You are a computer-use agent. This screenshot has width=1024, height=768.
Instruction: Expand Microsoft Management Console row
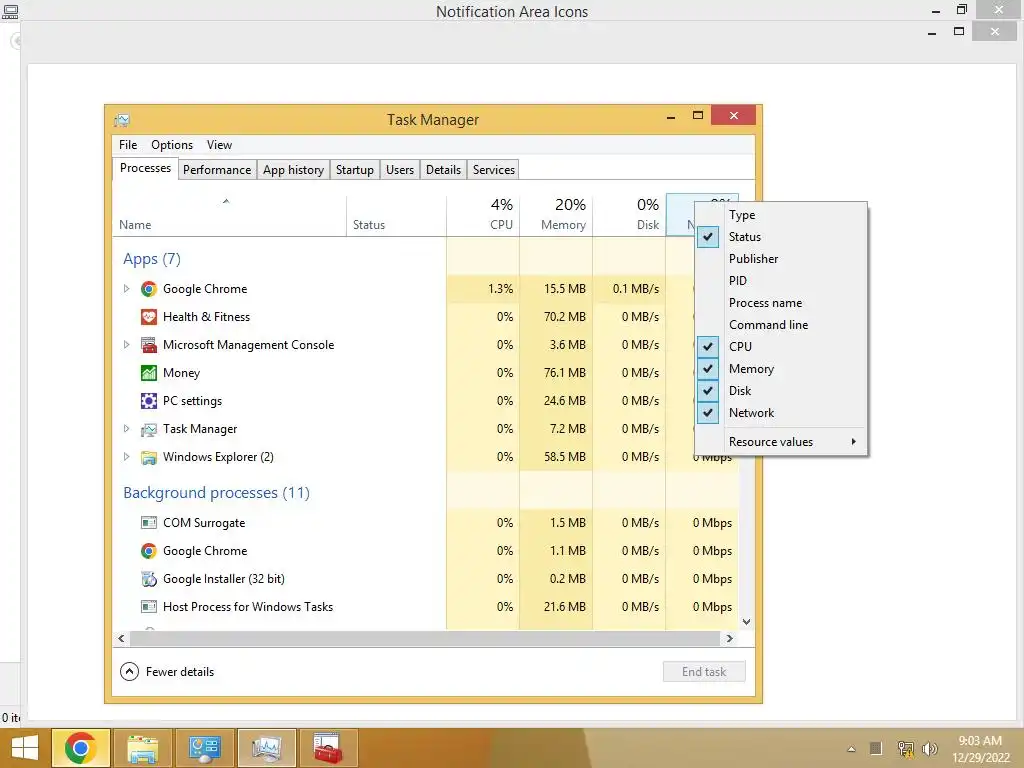pos(127,345)
